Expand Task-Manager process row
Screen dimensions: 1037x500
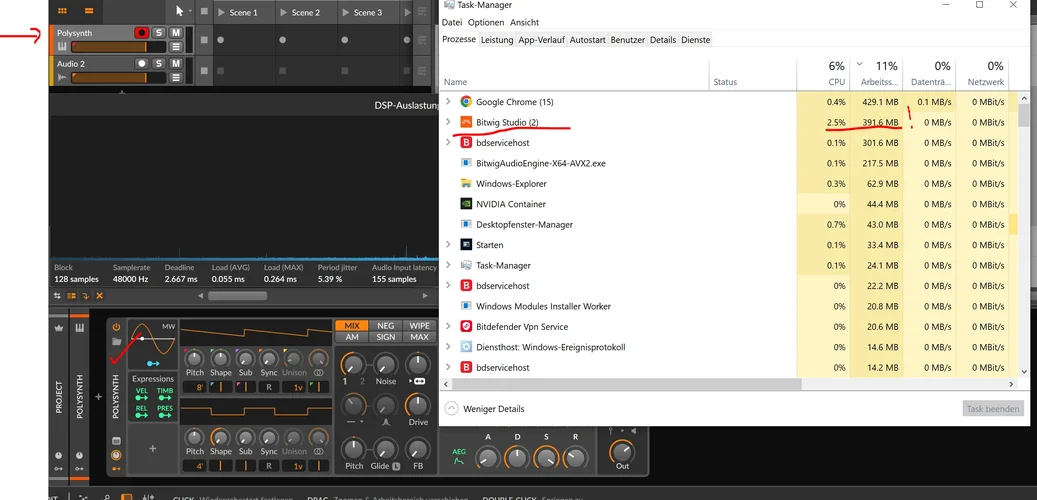click(x=448, y=265)
